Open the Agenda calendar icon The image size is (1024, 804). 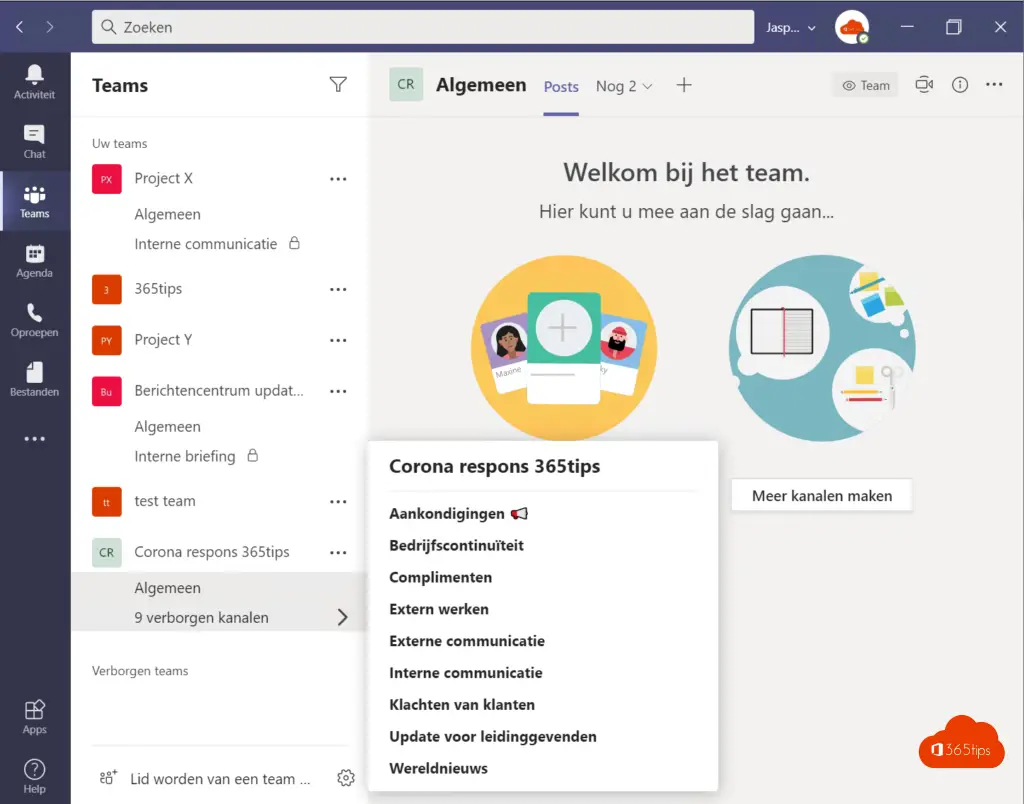35,261
